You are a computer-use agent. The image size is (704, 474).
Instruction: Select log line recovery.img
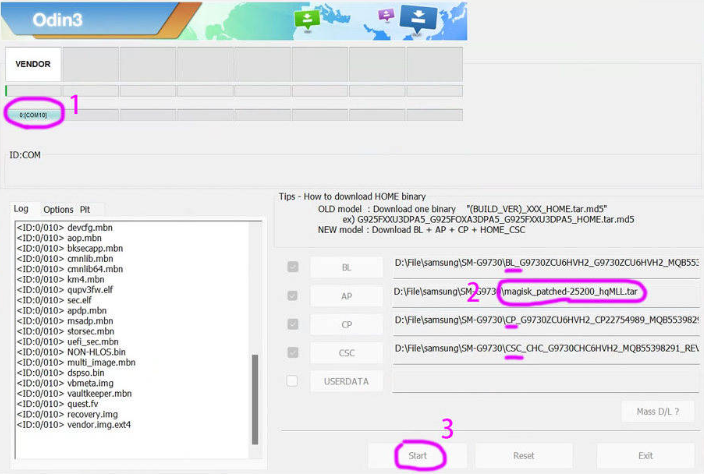coord(67,414)
